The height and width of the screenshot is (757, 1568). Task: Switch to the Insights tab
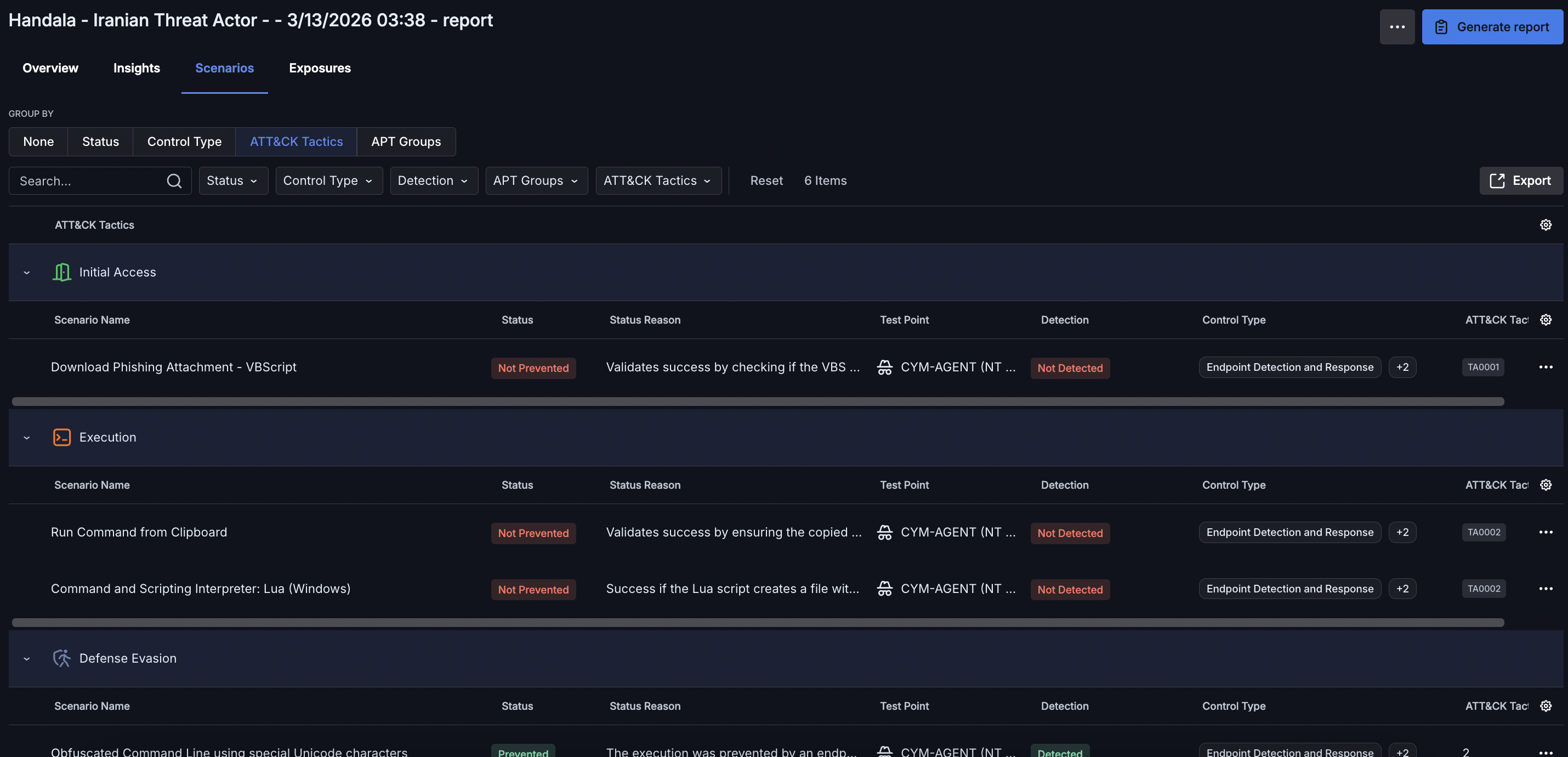137,68
